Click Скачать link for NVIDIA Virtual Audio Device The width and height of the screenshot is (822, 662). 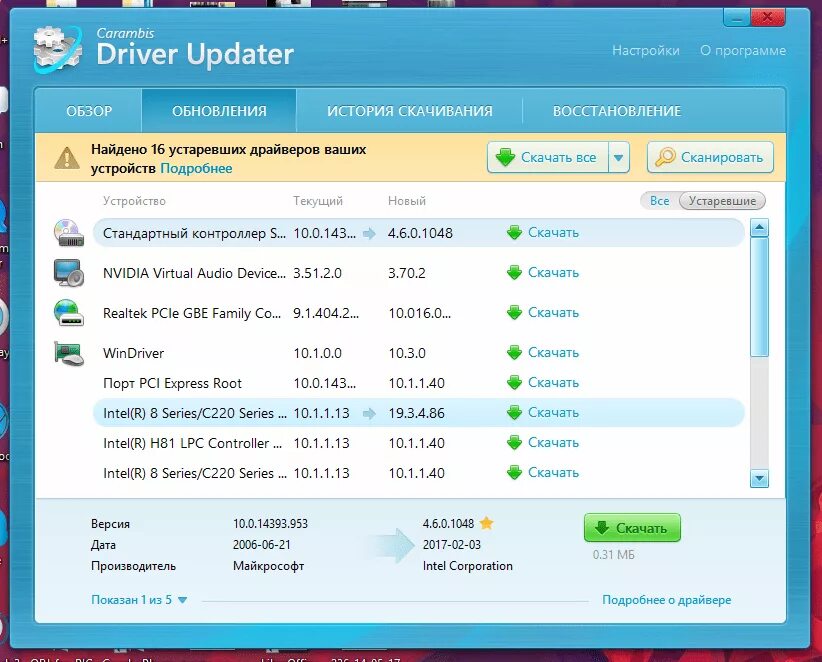click(553, 273)
